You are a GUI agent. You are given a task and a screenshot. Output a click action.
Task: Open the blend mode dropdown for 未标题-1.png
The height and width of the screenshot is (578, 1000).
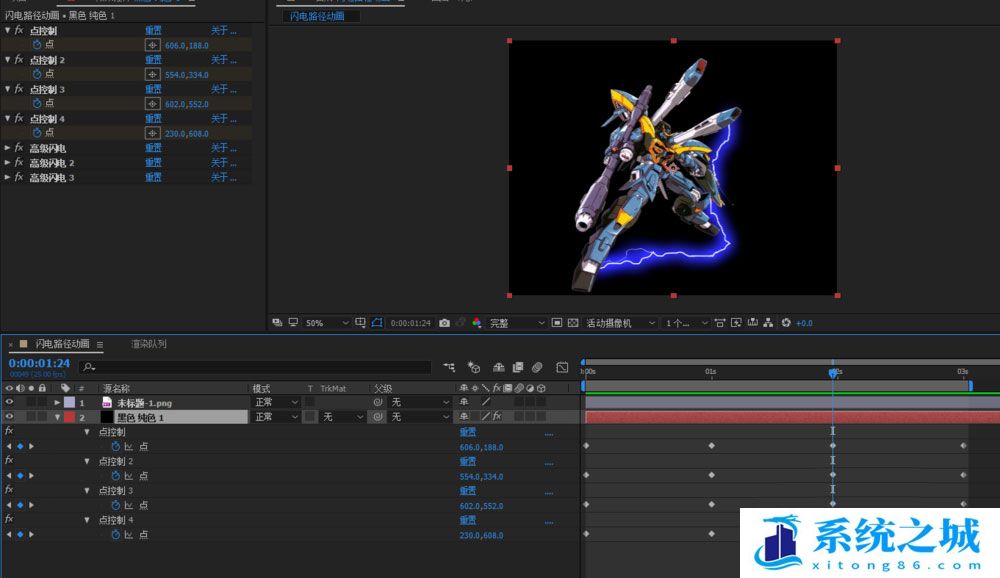point(277,402)
